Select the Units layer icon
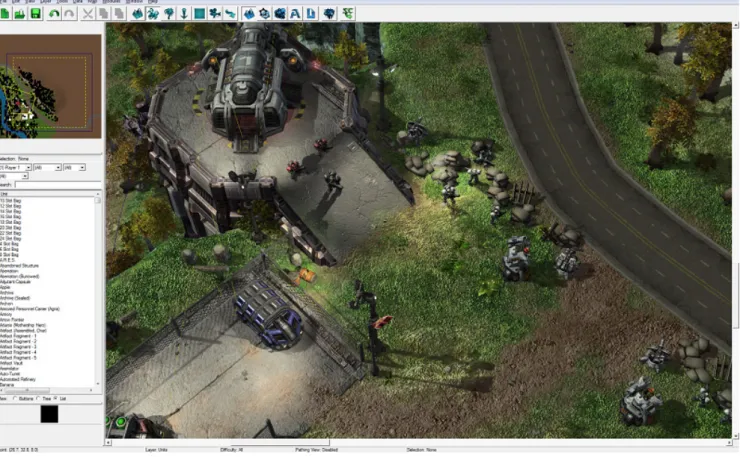 (x=153, y=13)
